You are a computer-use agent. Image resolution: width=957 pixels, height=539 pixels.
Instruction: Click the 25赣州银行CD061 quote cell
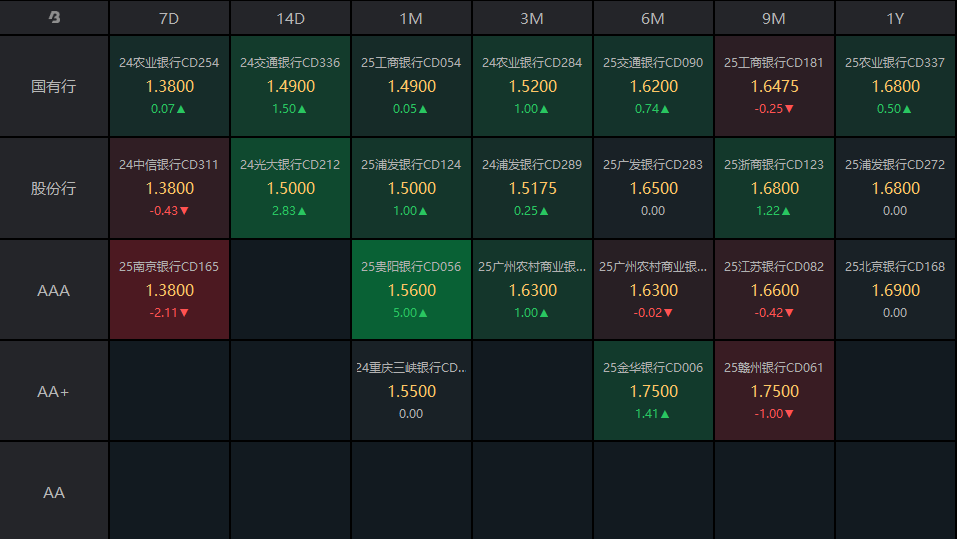[x=774, y=391]
